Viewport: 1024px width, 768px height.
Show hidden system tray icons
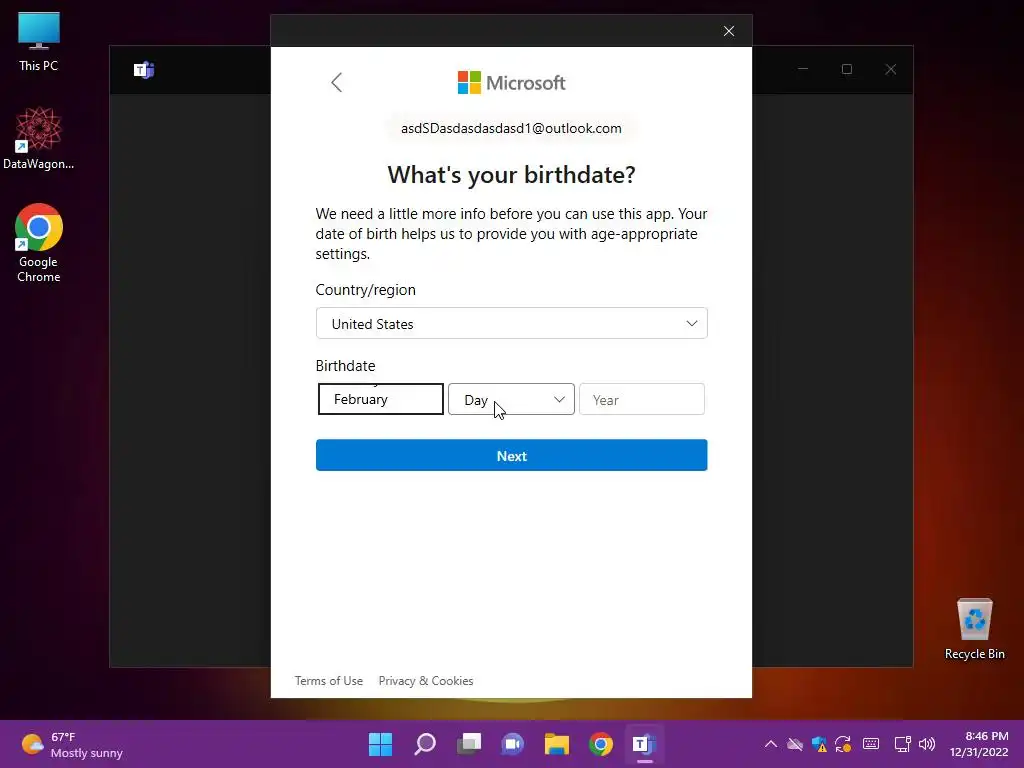pos(771,744)
